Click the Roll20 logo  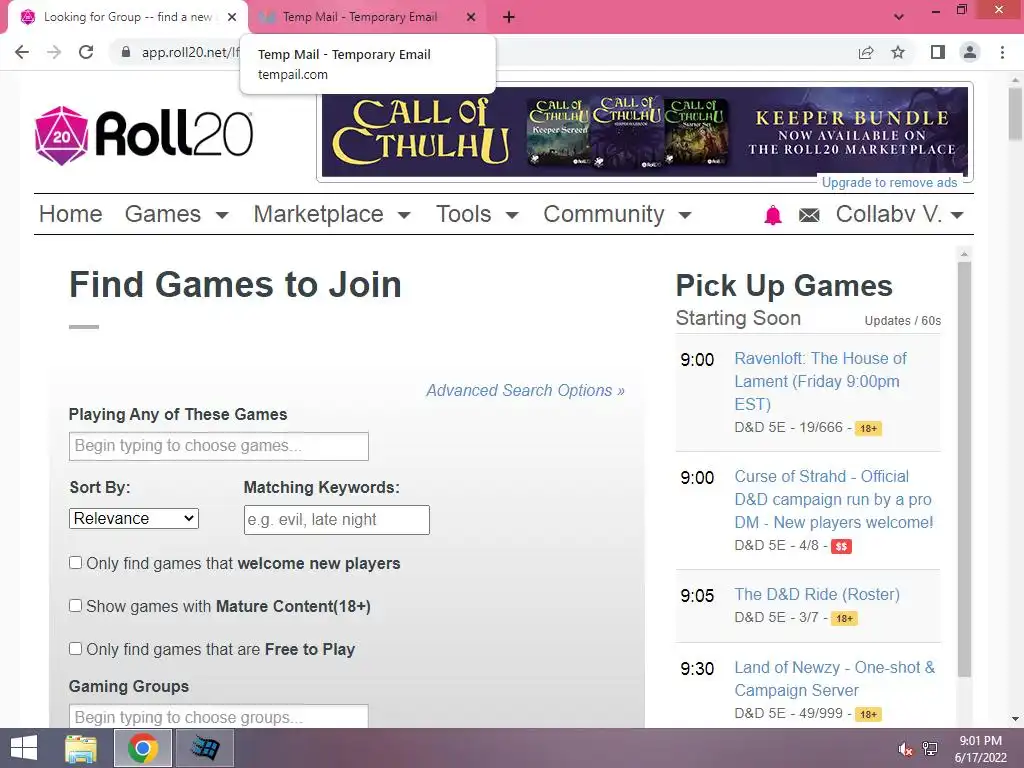144,135
